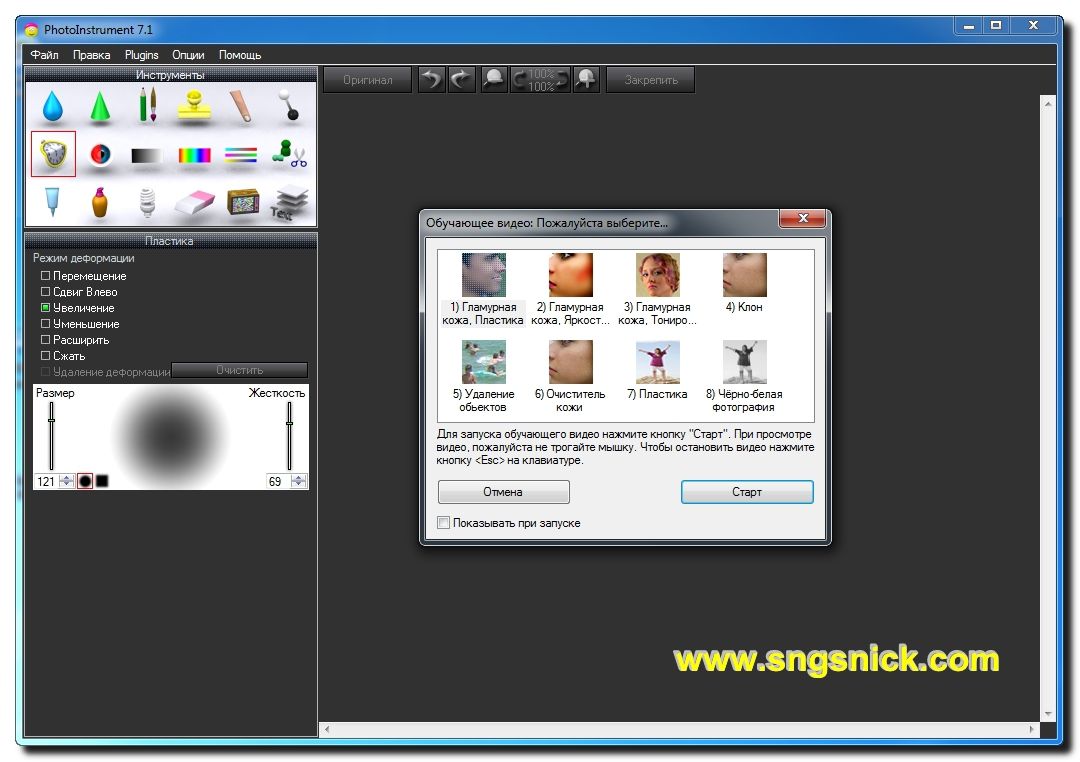Reset zoom with the 100% button
This screenshot has width=1080, height=762.
541,80
